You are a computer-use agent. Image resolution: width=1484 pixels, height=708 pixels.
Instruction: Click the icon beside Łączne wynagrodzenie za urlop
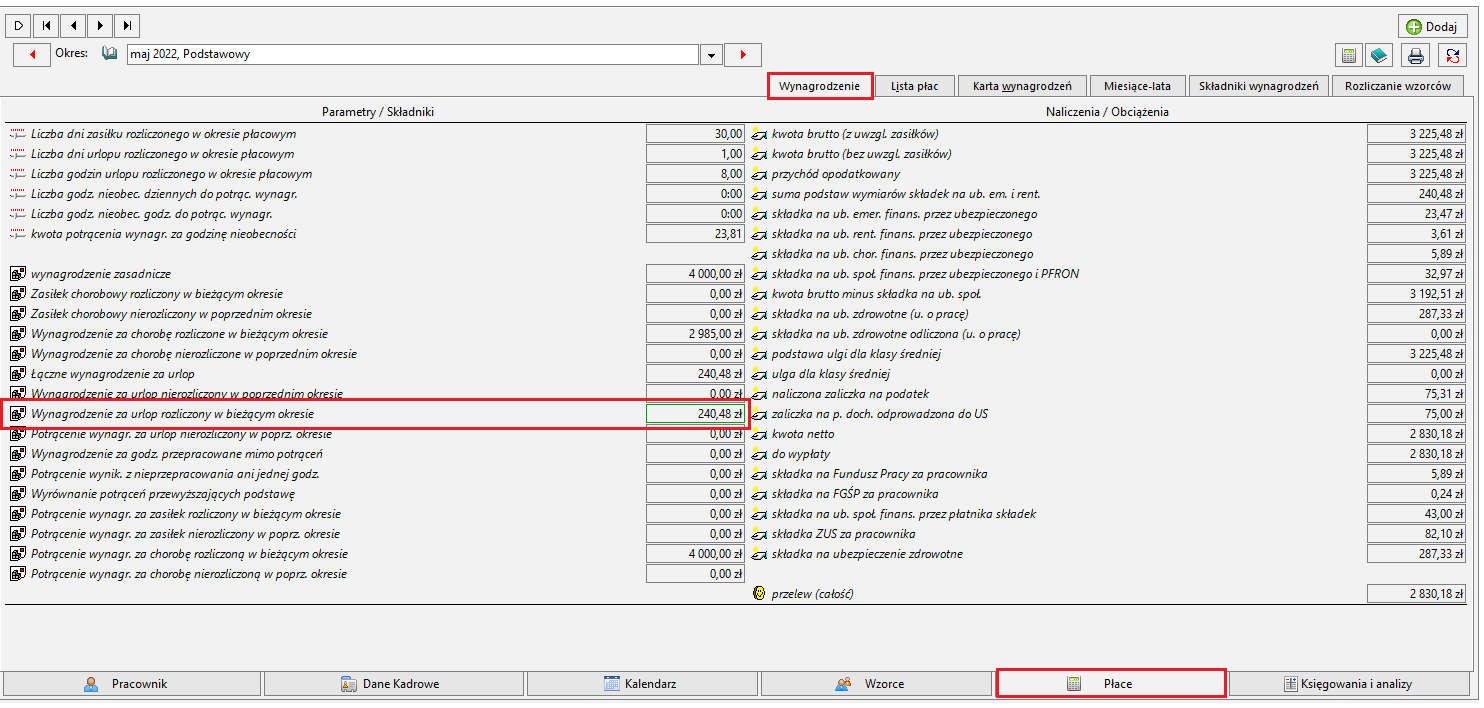(x=17, y=373)
